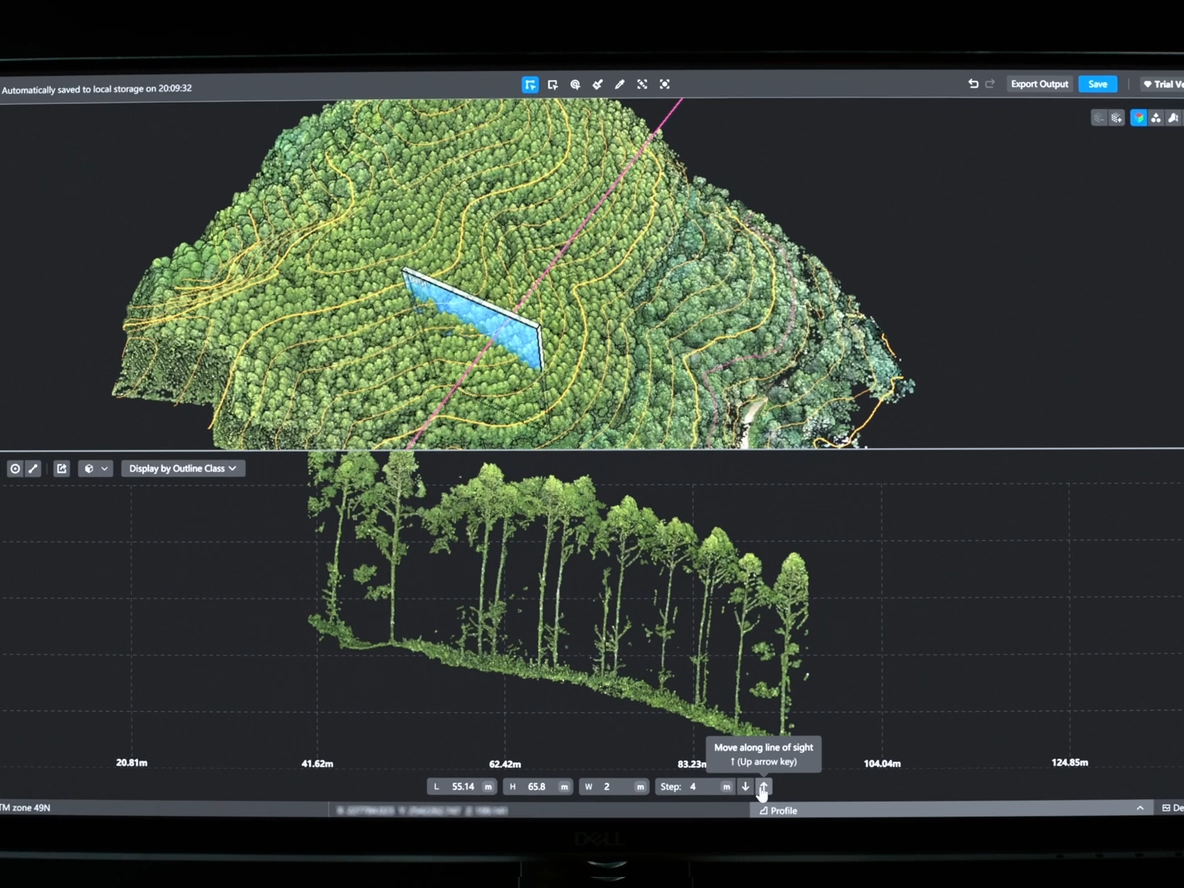Image resolution: width=1184 pixels, height=888 pixels.
Task: Open the cube view dropdown in profile toolbar
Action: tap(95, 468)
